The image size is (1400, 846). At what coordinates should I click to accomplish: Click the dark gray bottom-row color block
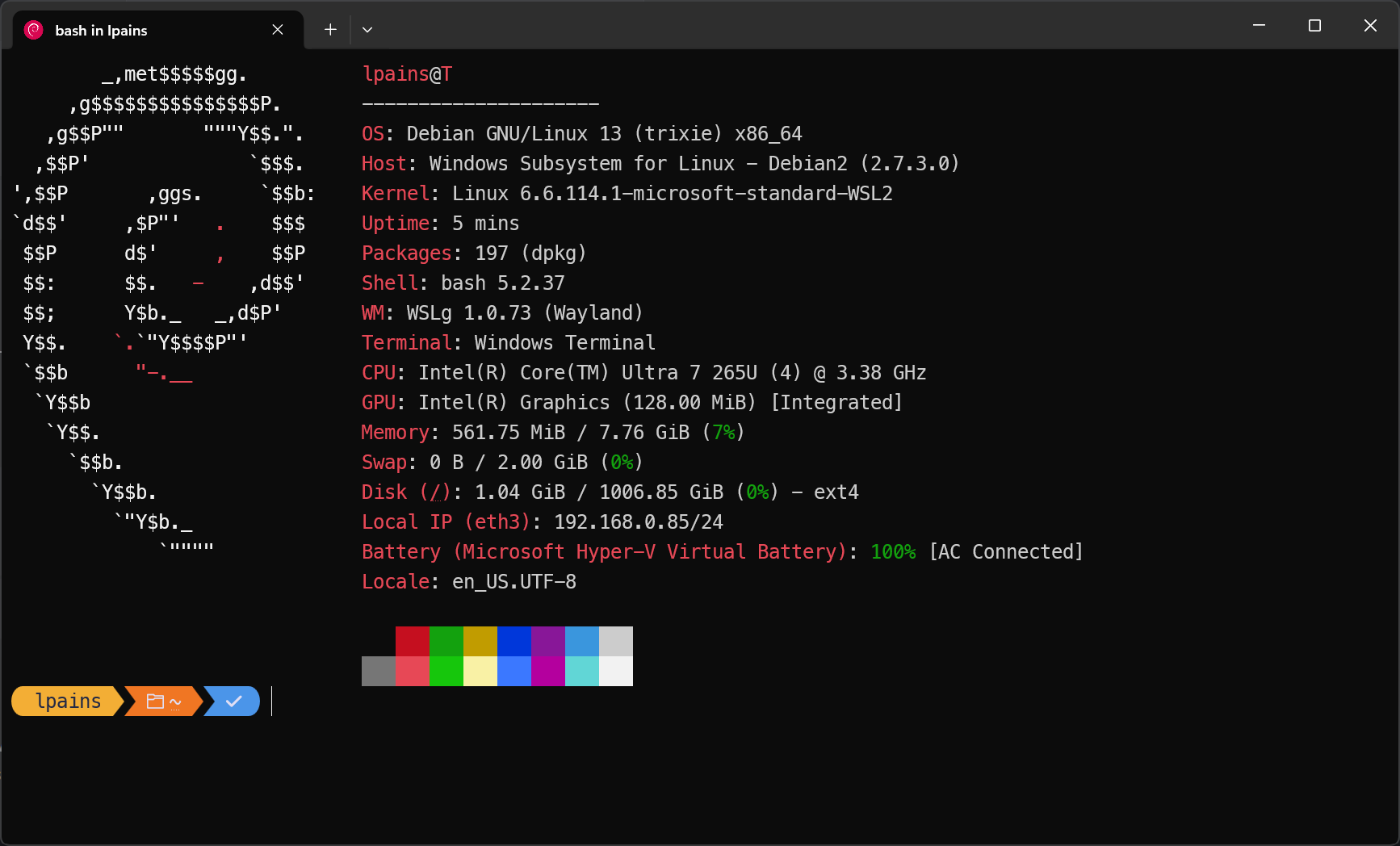click(379, 671)
